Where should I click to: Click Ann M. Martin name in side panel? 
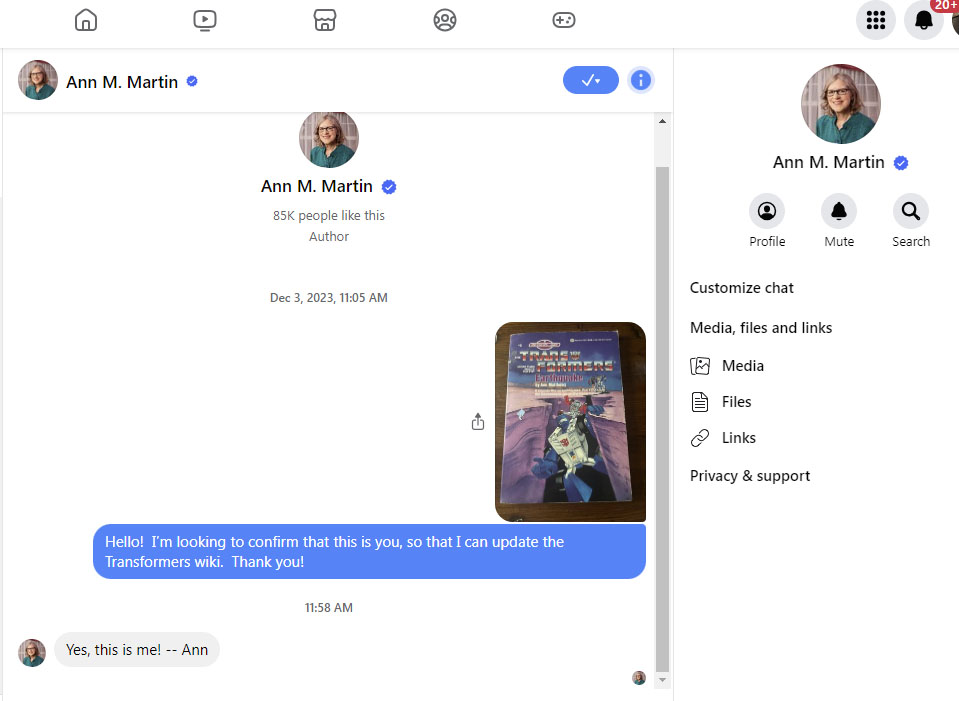[828, 162]
